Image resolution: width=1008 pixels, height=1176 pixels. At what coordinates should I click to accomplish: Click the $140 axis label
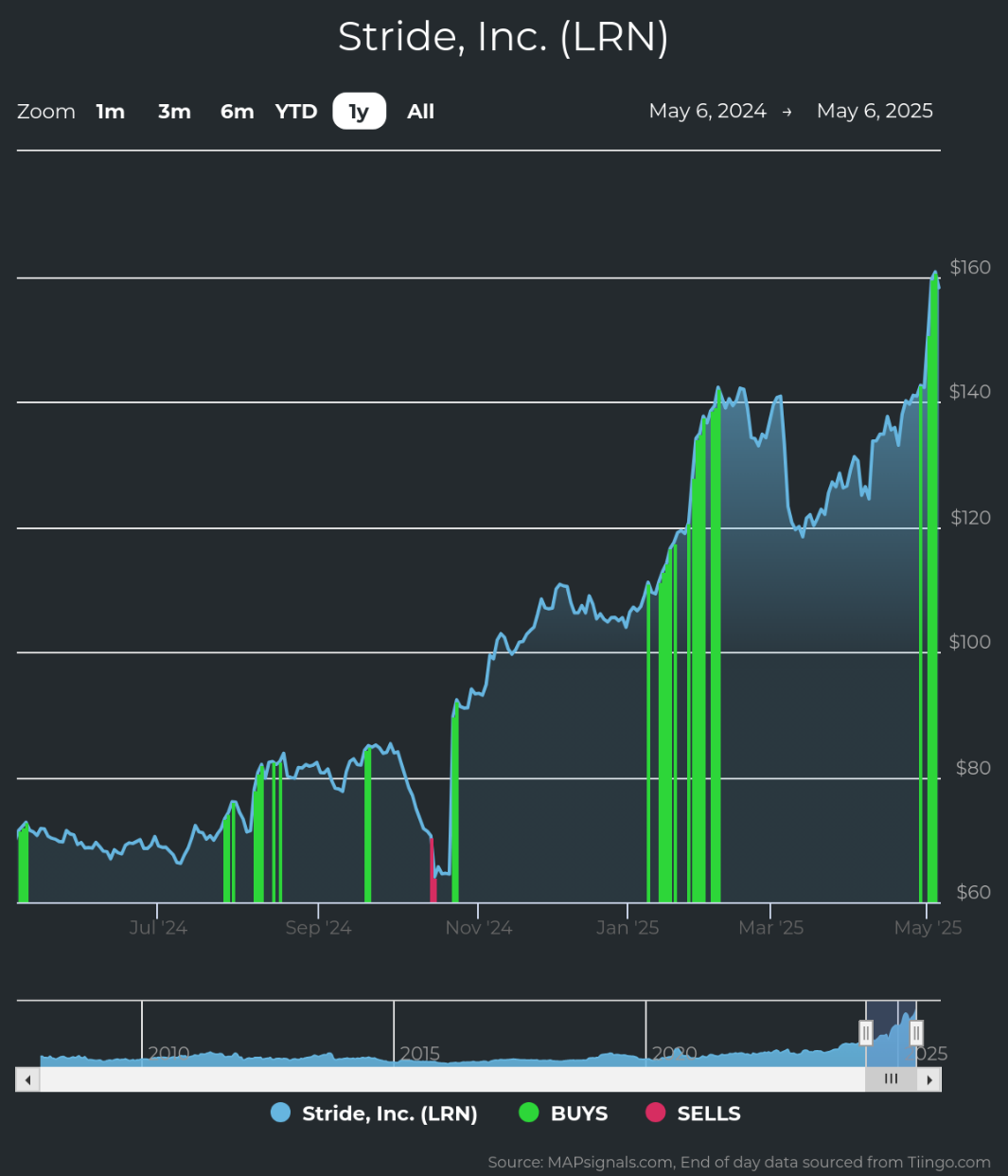click(970, 392)
